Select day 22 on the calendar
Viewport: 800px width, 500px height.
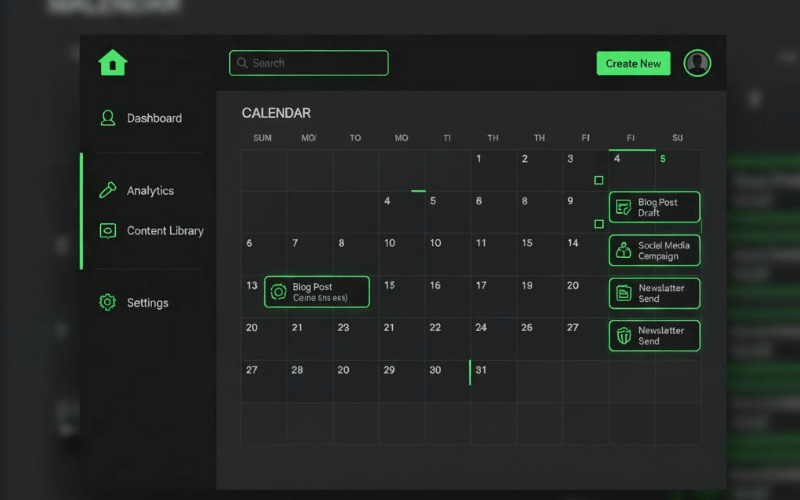click(435, 328)
